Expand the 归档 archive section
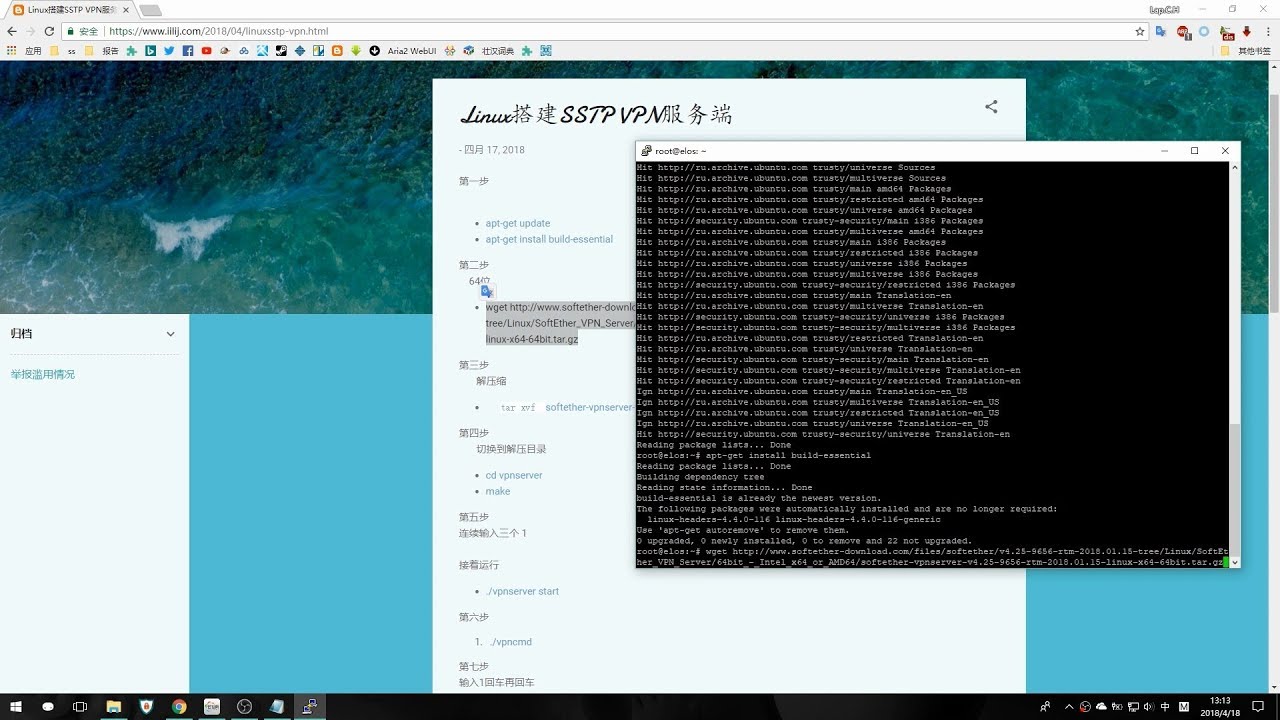 pos(170,334)
